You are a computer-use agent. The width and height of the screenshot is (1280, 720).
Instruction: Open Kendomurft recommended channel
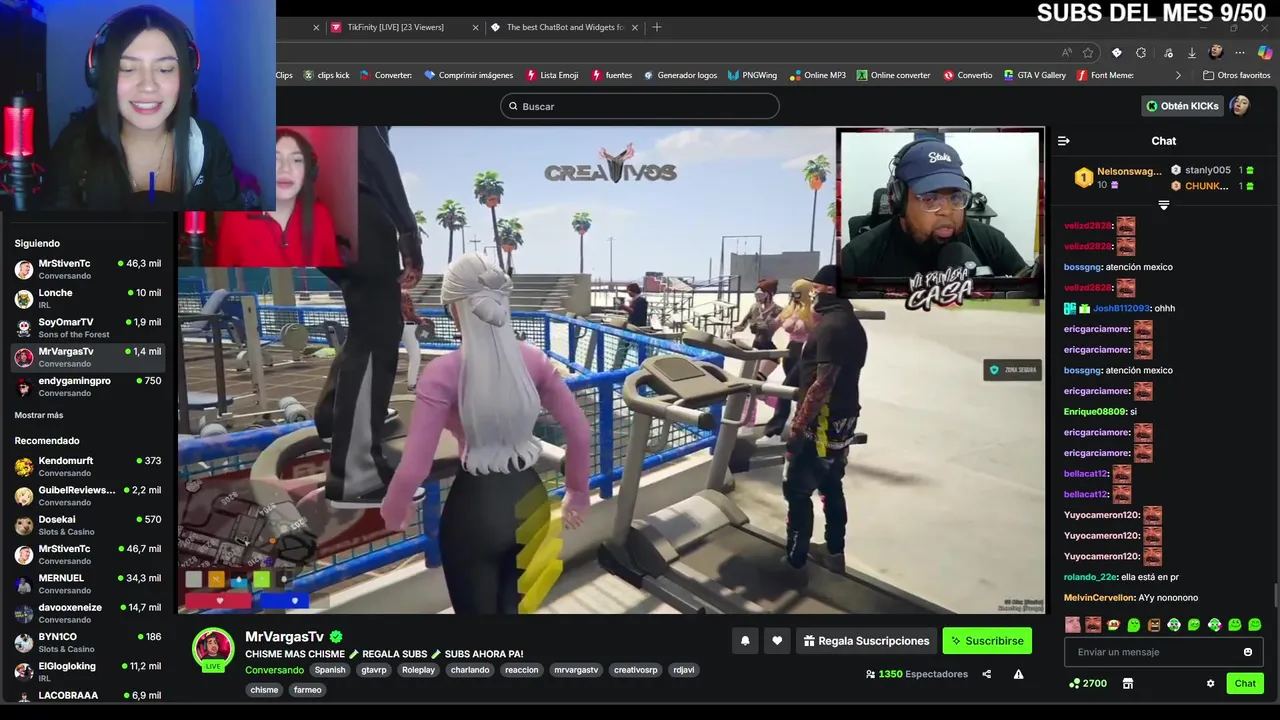click(x=87, y=466)
